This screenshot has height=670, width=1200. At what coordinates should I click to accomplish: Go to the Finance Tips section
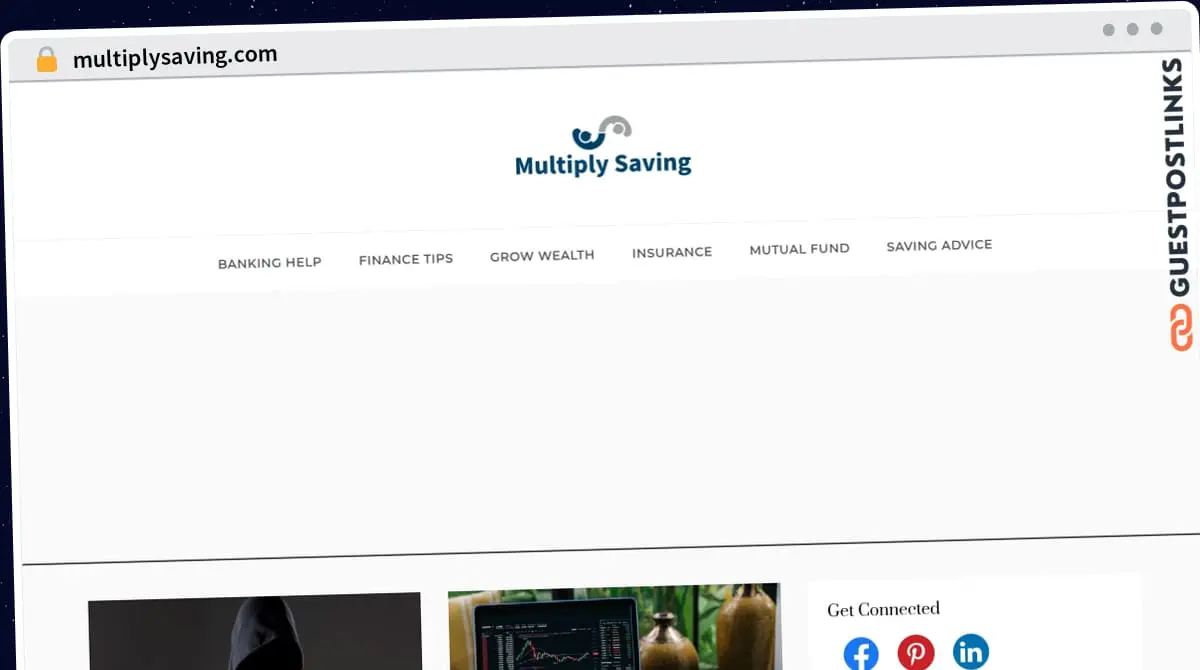[x=405, y=259]
